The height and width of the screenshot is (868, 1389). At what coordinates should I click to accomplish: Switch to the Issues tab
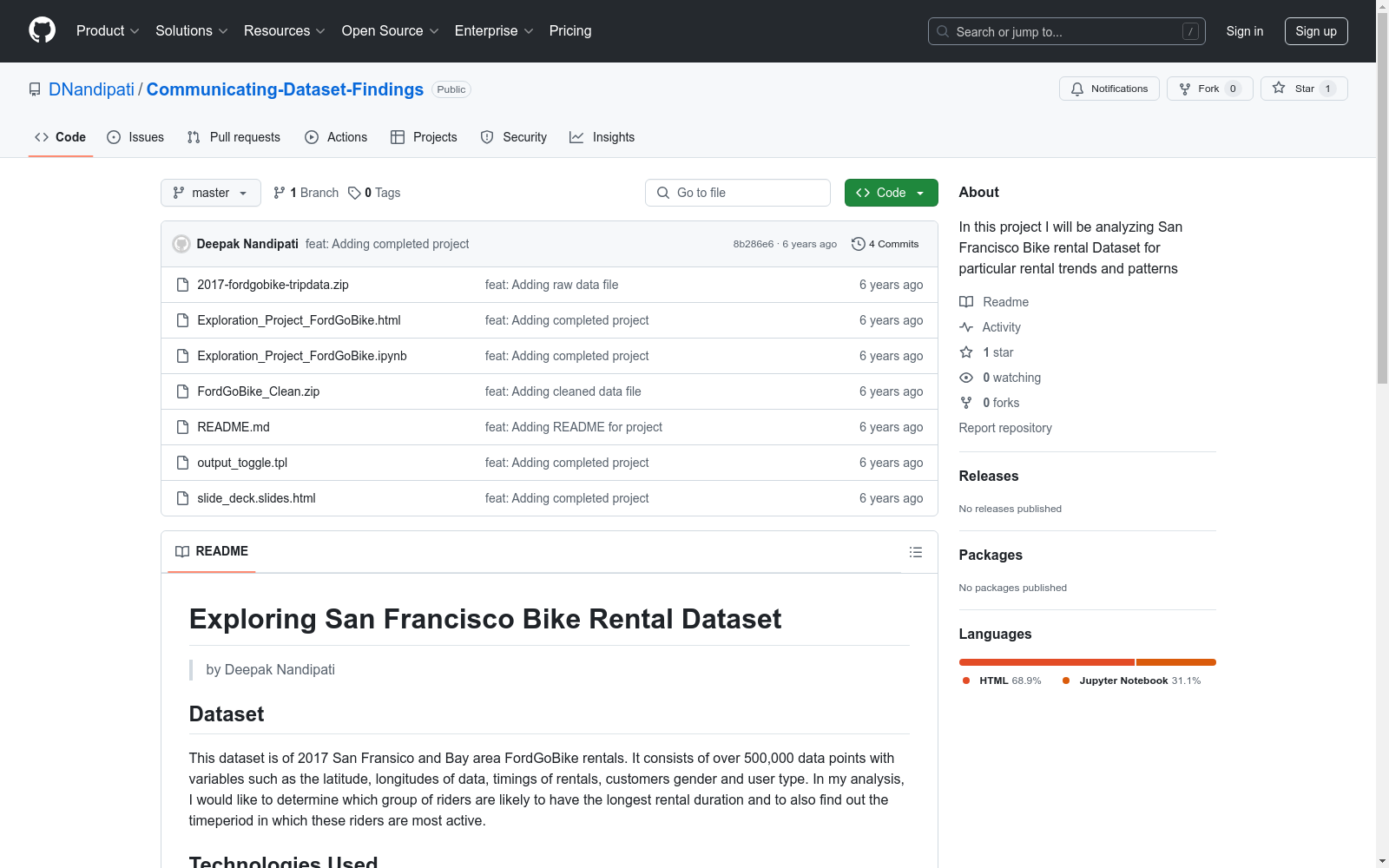(135, 137)
